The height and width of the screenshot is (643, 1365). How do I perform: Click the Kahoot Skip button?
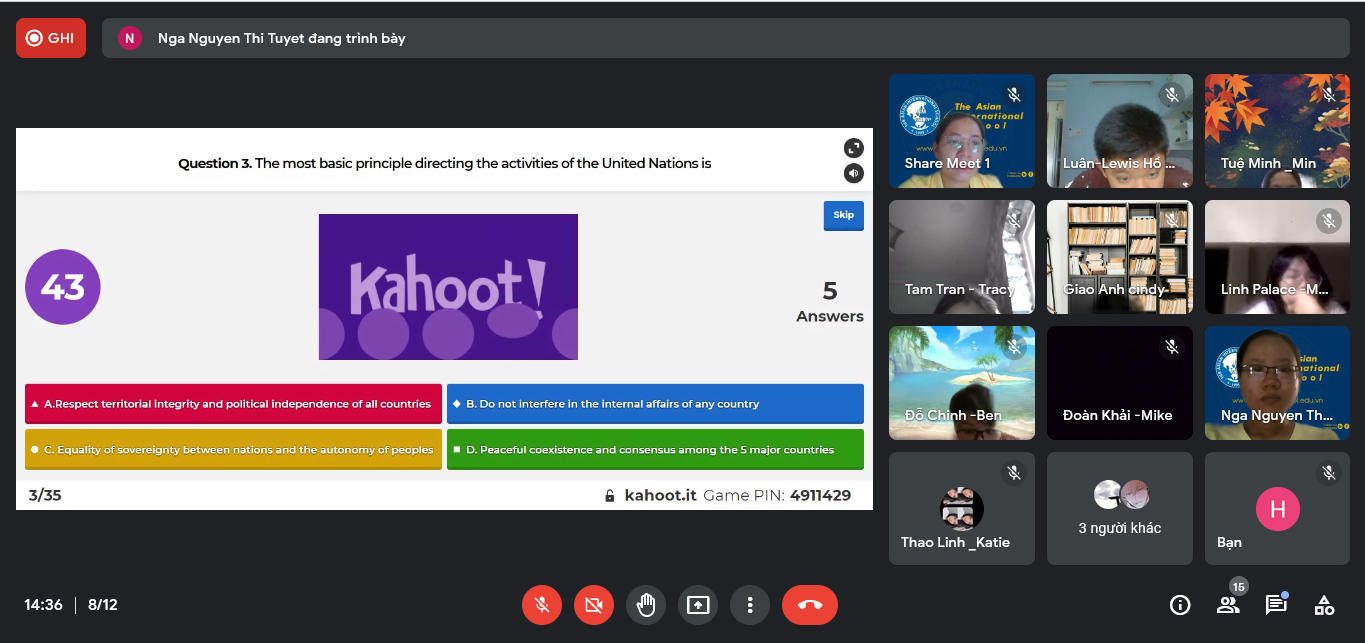tap(844, 215)
